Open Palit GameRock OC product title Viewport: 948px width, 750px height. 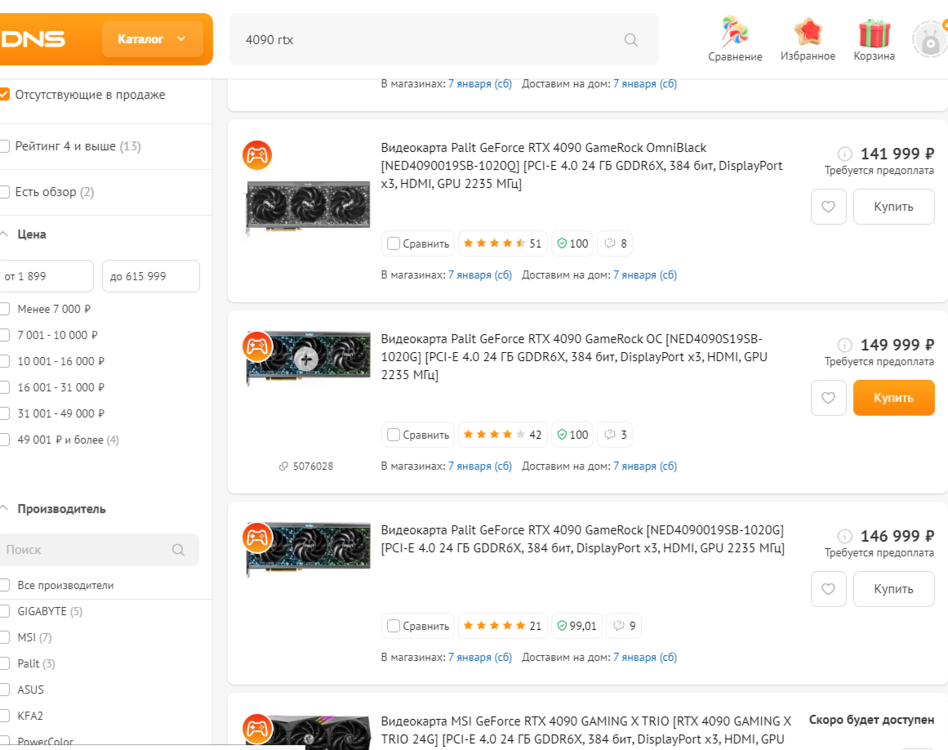coord(574,357)
